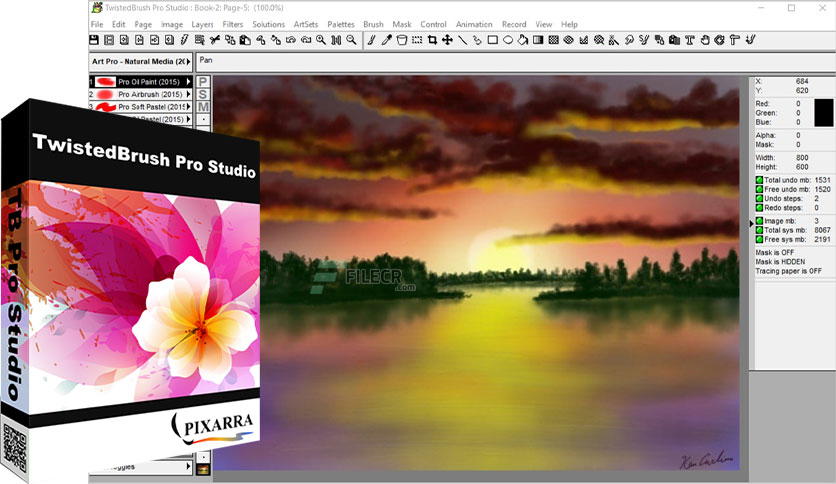Screen dimensions: 836x484
Task: Open the Filters menu
Action: click(x=232, y=24)
